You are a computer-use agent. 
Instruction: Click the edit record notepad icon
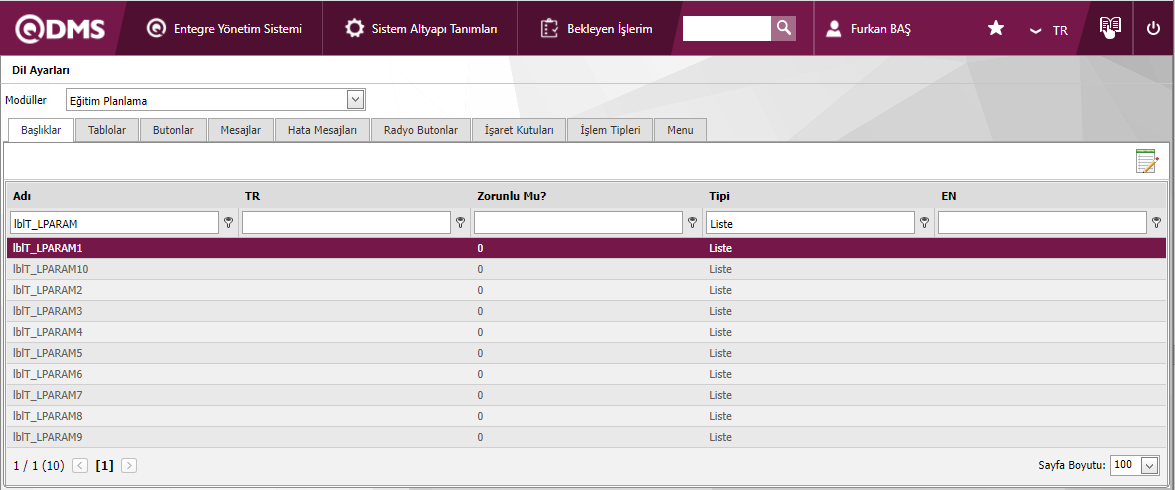pos(1146,161)
